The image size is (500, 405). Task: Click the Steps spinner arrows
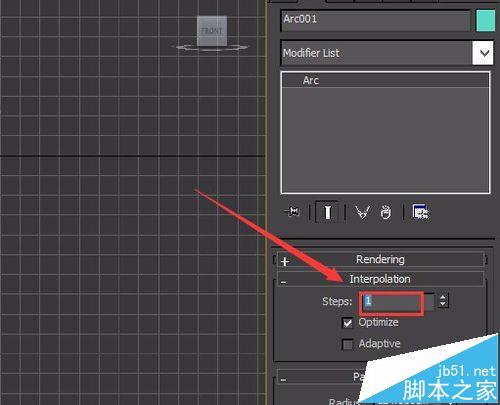point(443,301)
